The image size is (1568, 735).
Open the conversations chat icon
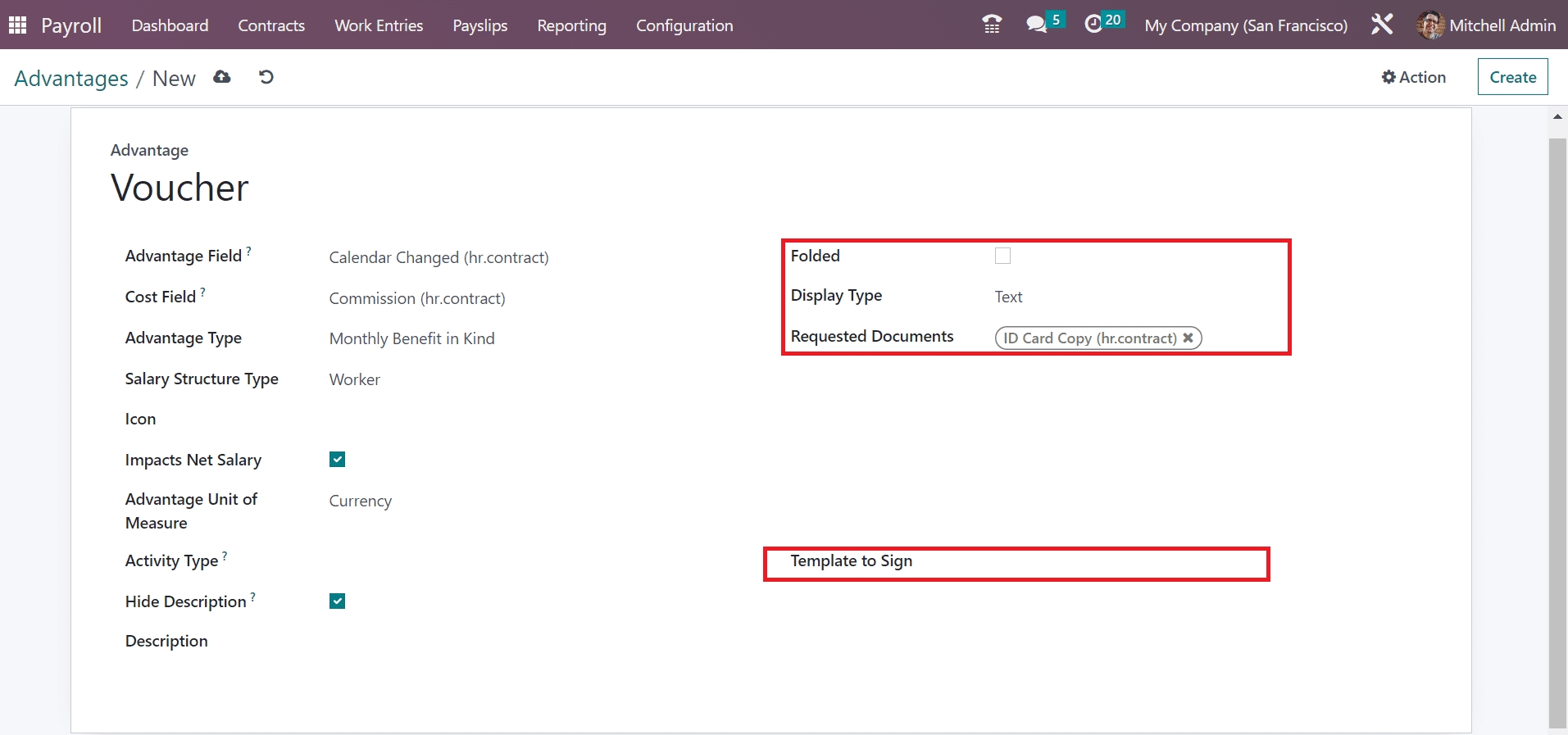click(1037, 25)
